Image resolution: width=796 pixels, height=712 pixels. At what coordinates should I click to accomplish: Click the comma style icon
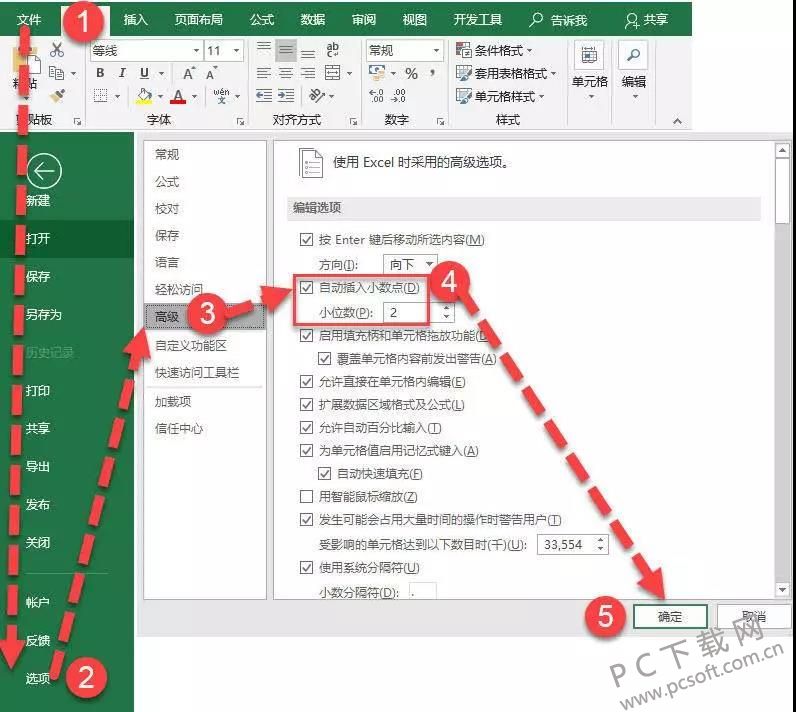(x=433, y=73)
